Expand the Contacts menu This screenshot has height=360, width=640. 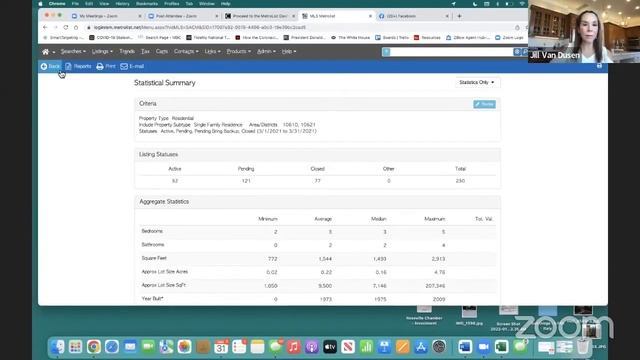click(186, 52)
